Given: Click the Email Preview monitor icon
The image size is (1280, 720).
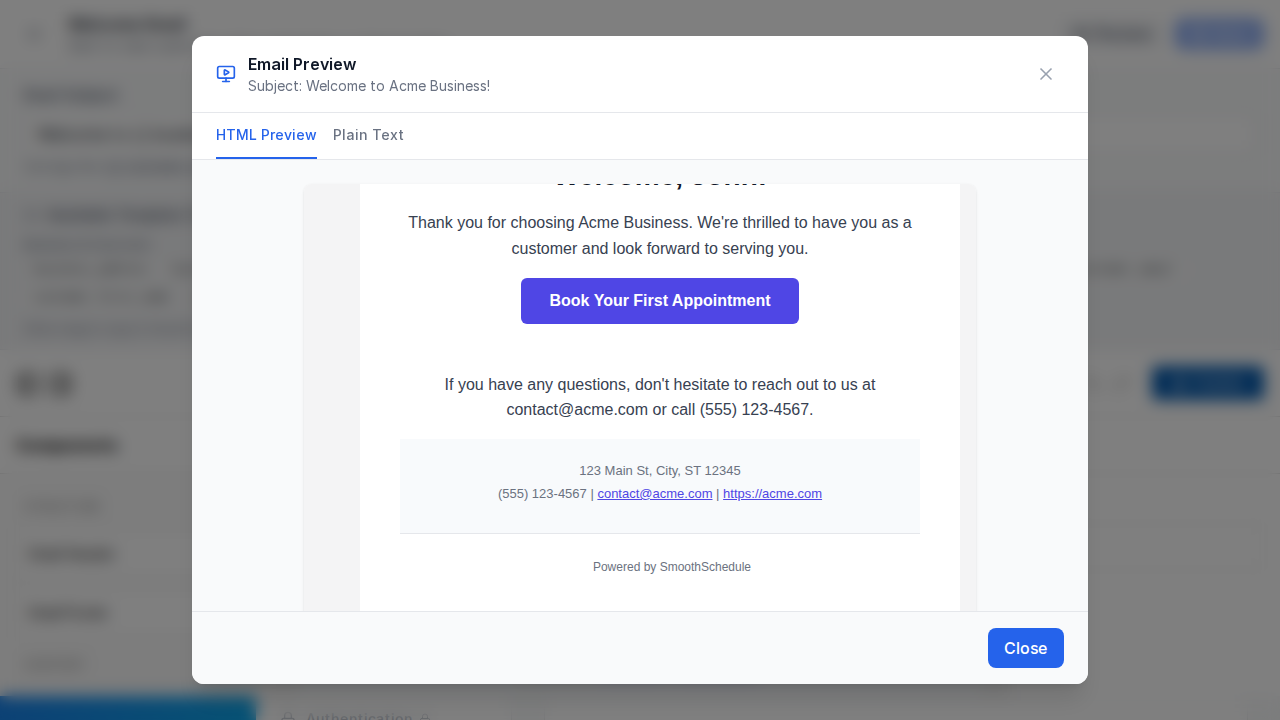Looking at the screenshot, I should click(x=226, y=74).
